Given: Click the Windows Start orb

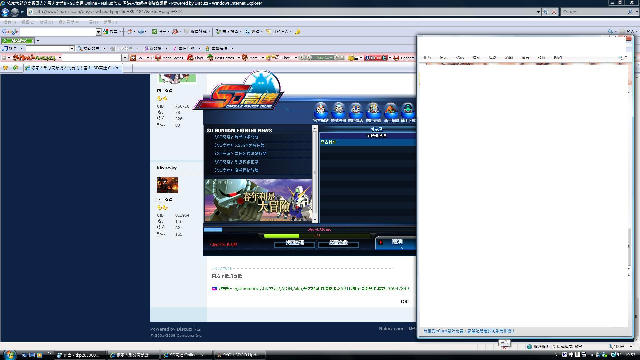Looking at the screenshot, I should (x=9, y=355).
